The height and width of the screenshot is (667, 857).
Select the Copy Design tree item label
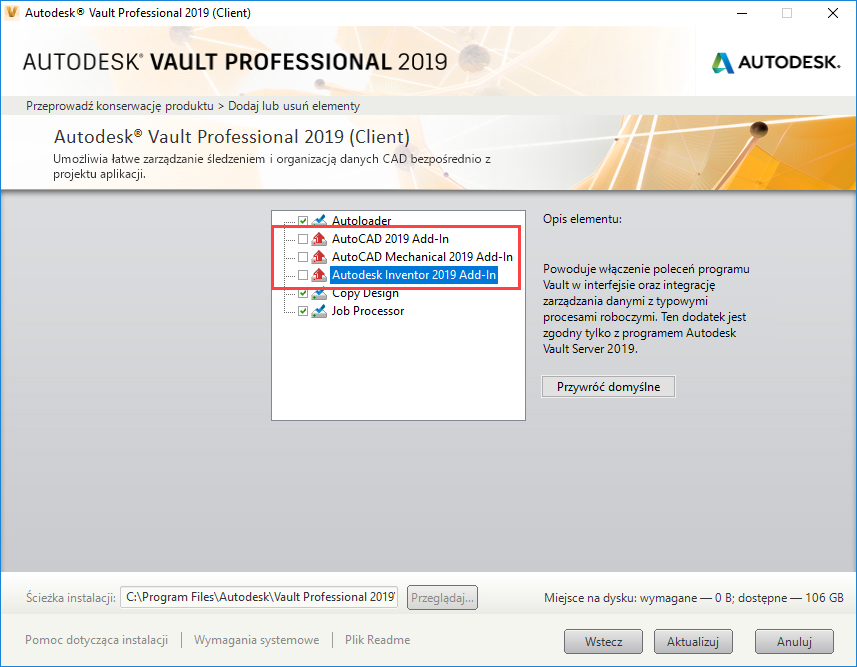coord(365,293)
